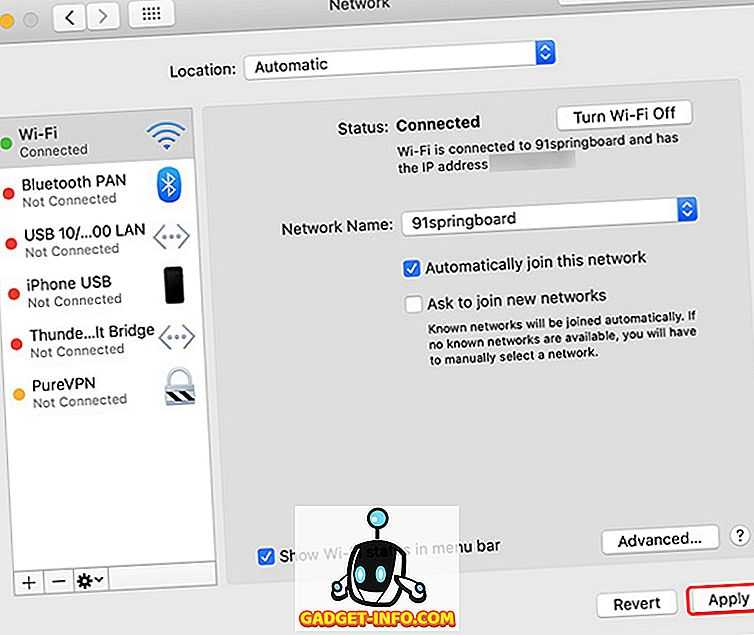Click the PureVPN yellow status dot
Viewport: 754px width, 635px height.
click(x=19, y=395)
